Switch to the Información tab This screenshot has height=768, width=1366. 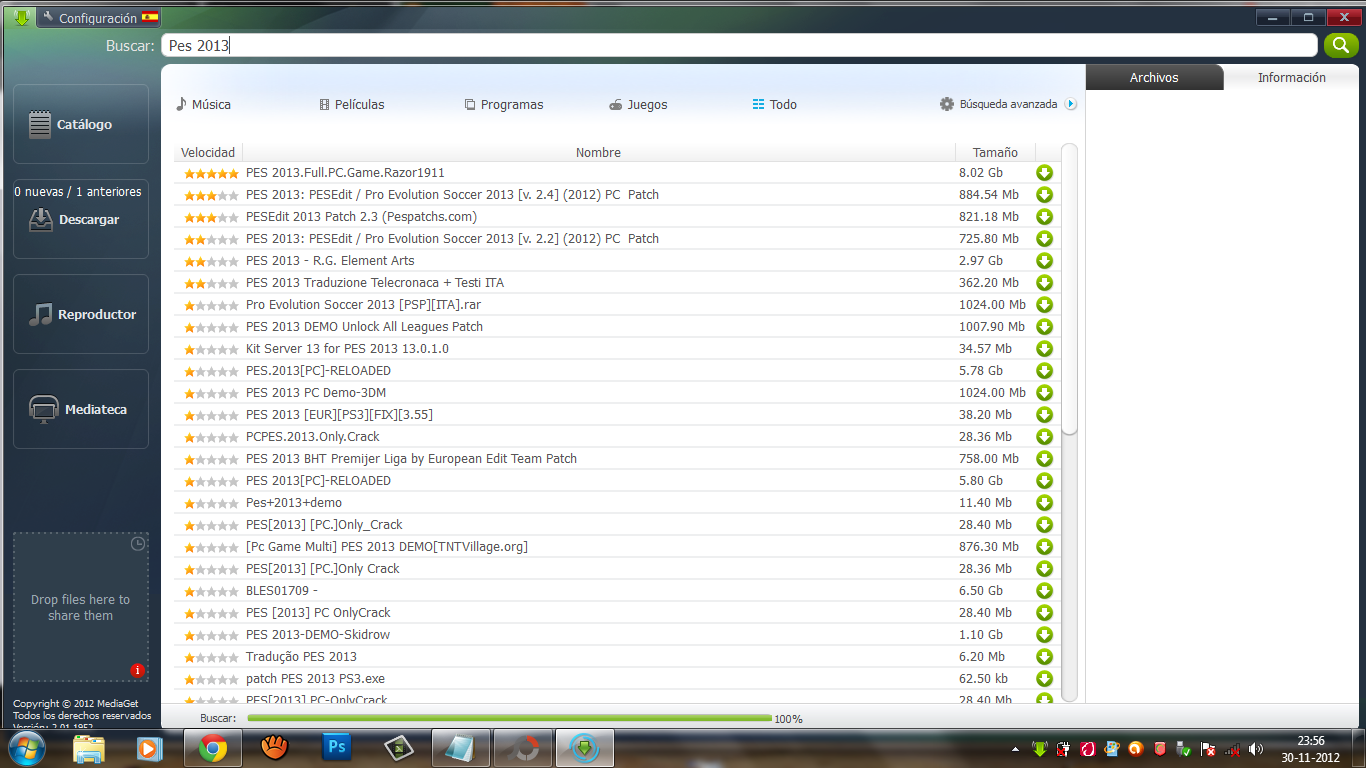coord(1292,78)
